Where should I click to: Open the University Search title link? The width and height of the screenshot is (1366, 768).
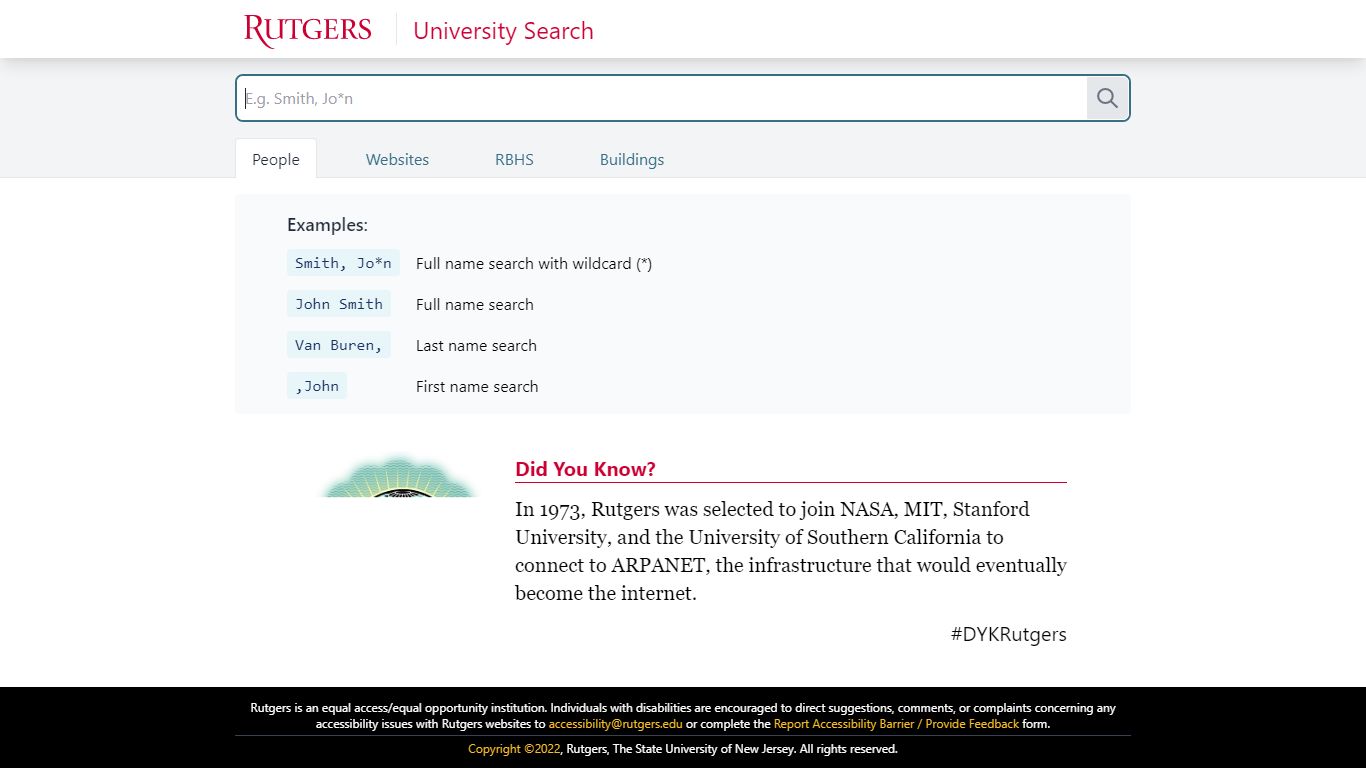503,31
